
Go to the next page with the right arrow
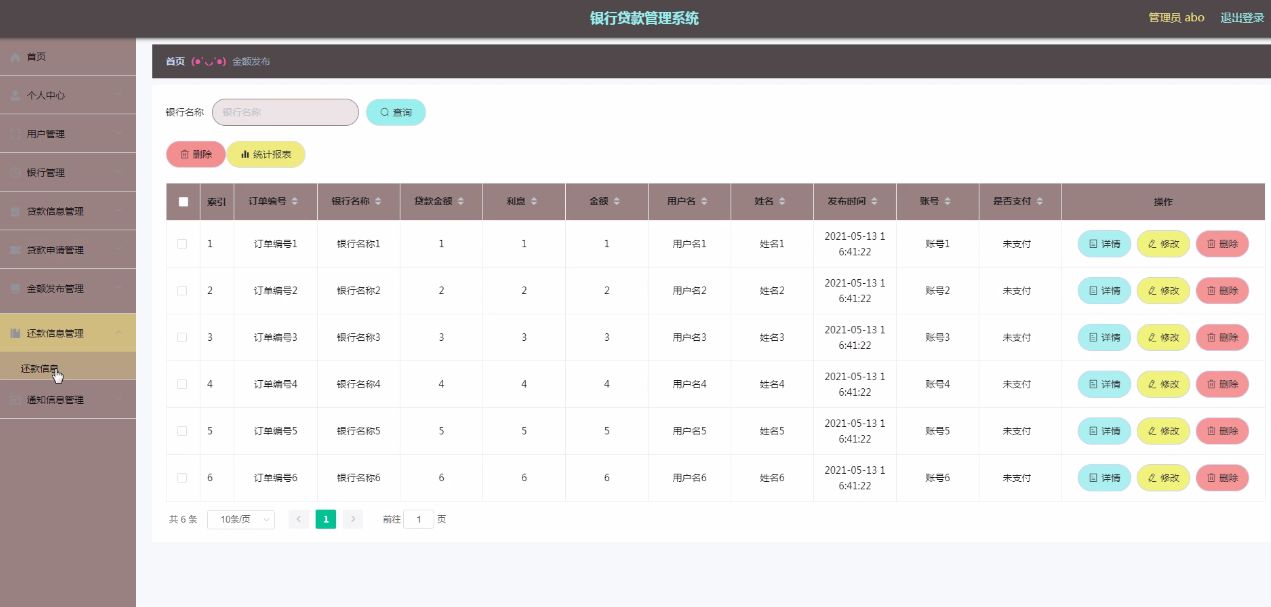pyautogui.click(x=353, y=519)
